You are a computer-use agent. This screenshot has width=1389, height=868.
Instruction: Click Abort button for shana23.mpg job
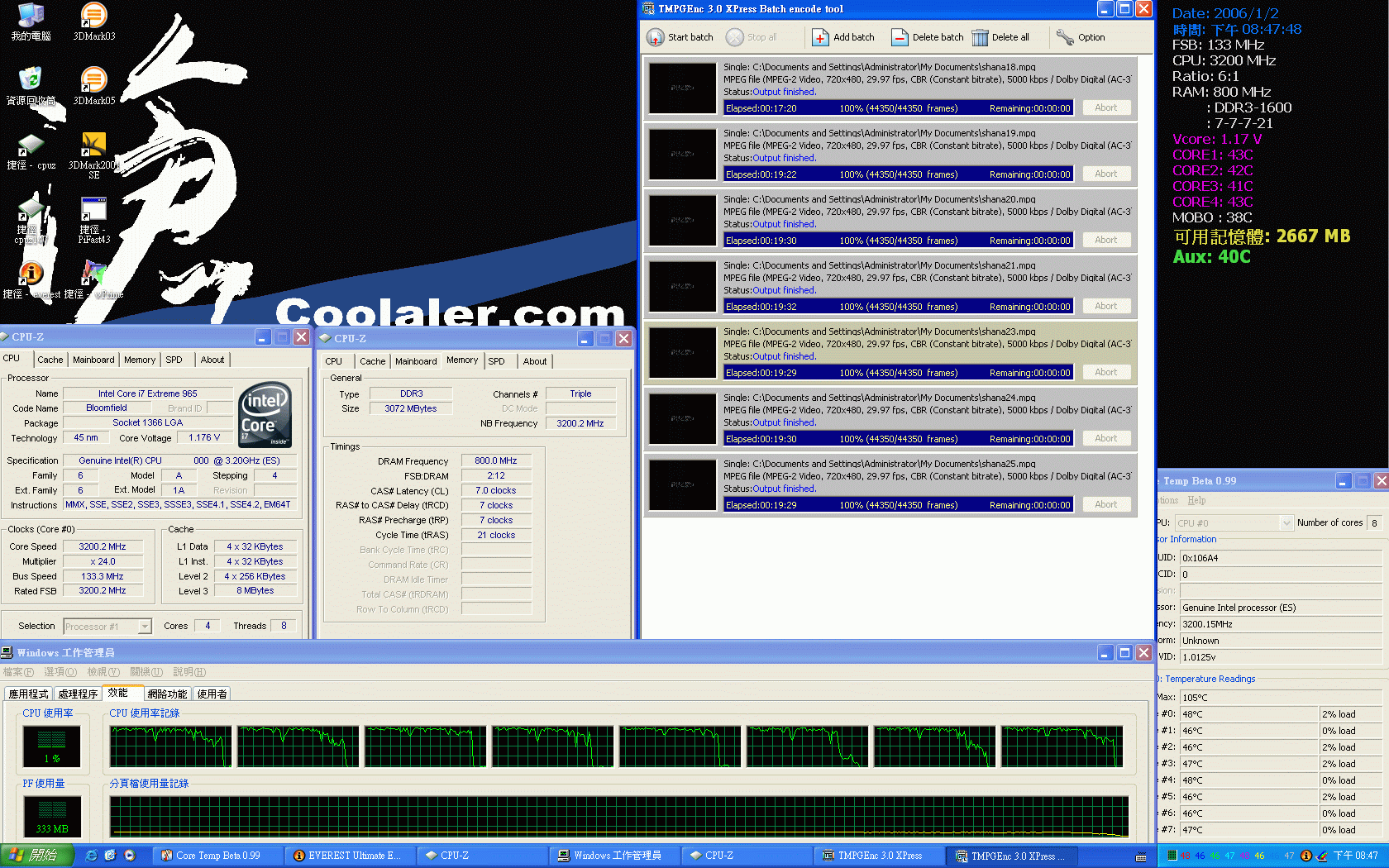tap(1106, 372)
